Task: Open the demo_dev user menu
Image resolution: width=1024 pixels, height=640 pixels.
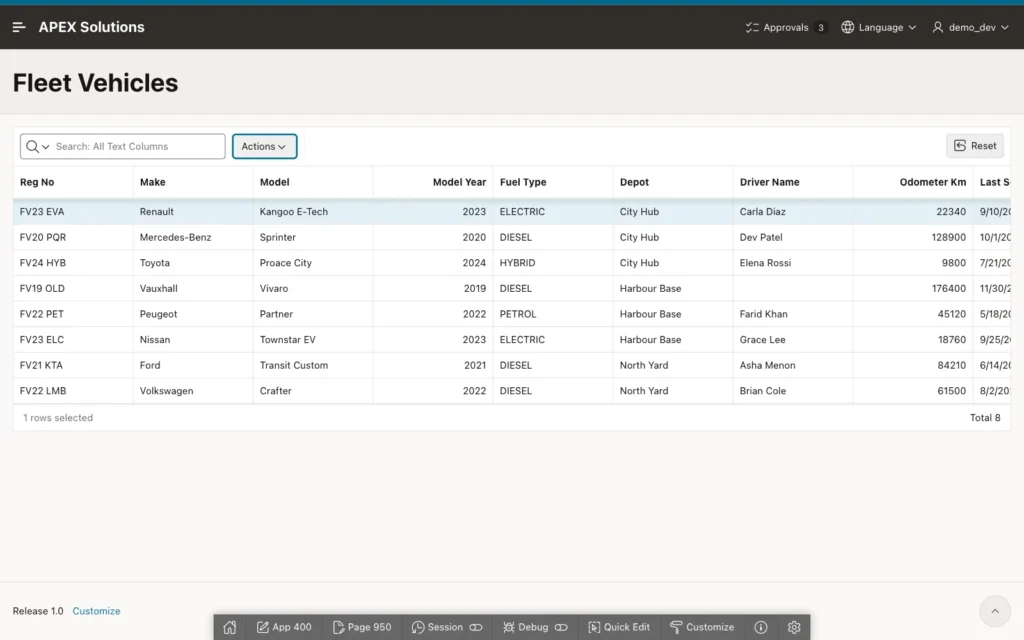Action: click(x=970, y=27)
